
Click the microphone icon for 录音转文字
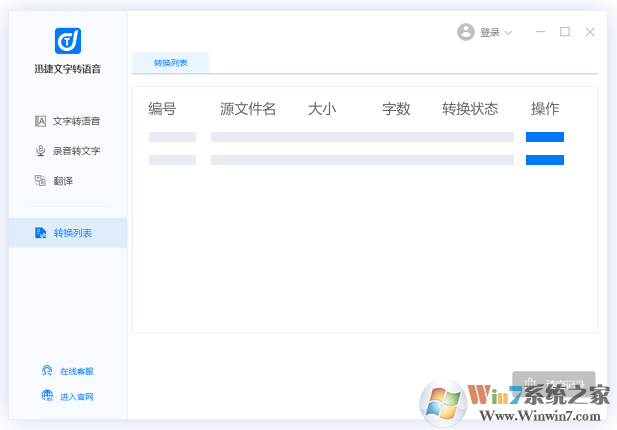[40, 151]
